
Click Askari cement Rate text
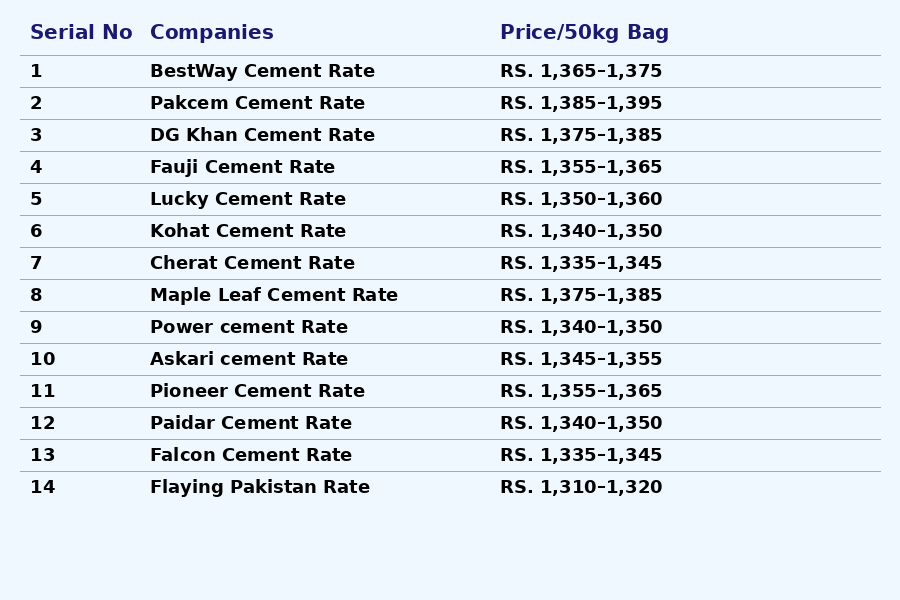pos(249,360)
